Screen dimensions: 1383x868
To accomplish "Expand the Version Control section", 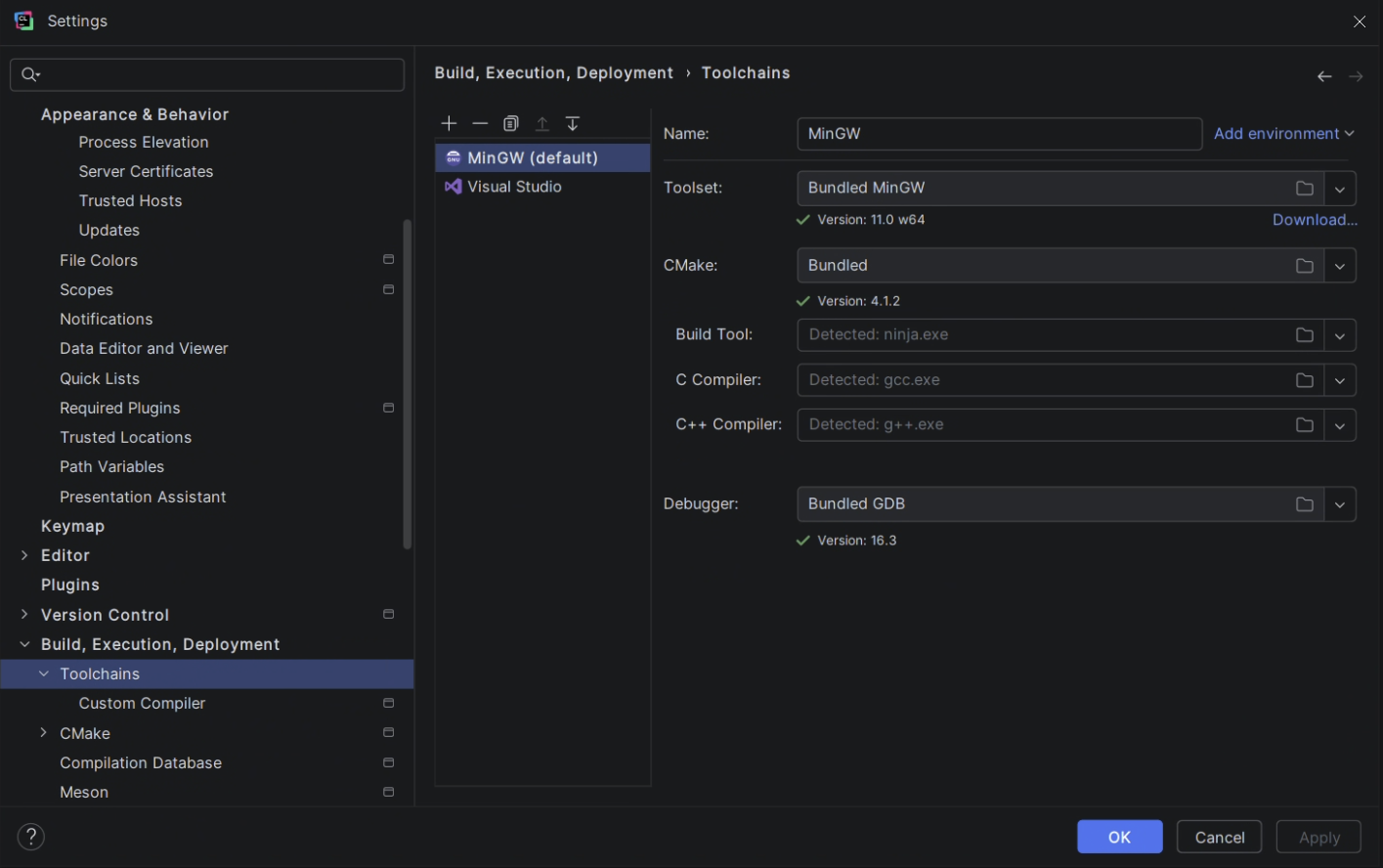I will [x=24, y=615].
